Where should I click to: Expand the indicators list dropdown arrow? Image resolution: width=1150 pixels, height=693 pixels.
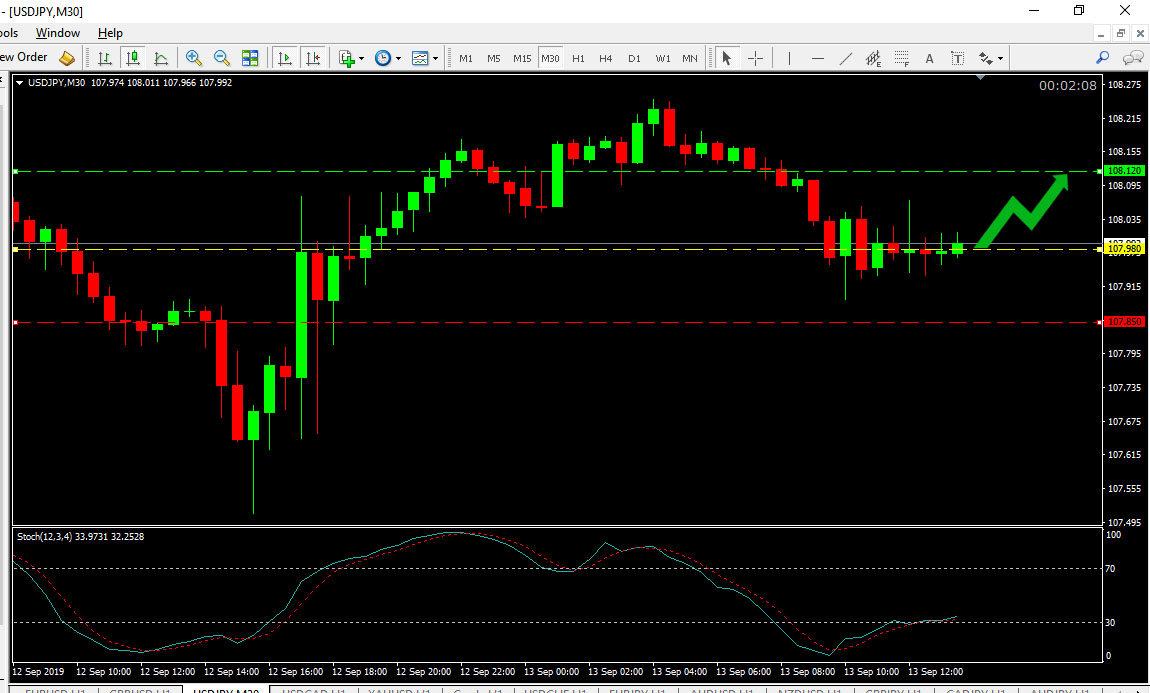pyautogui.click(x=362, y=59)
